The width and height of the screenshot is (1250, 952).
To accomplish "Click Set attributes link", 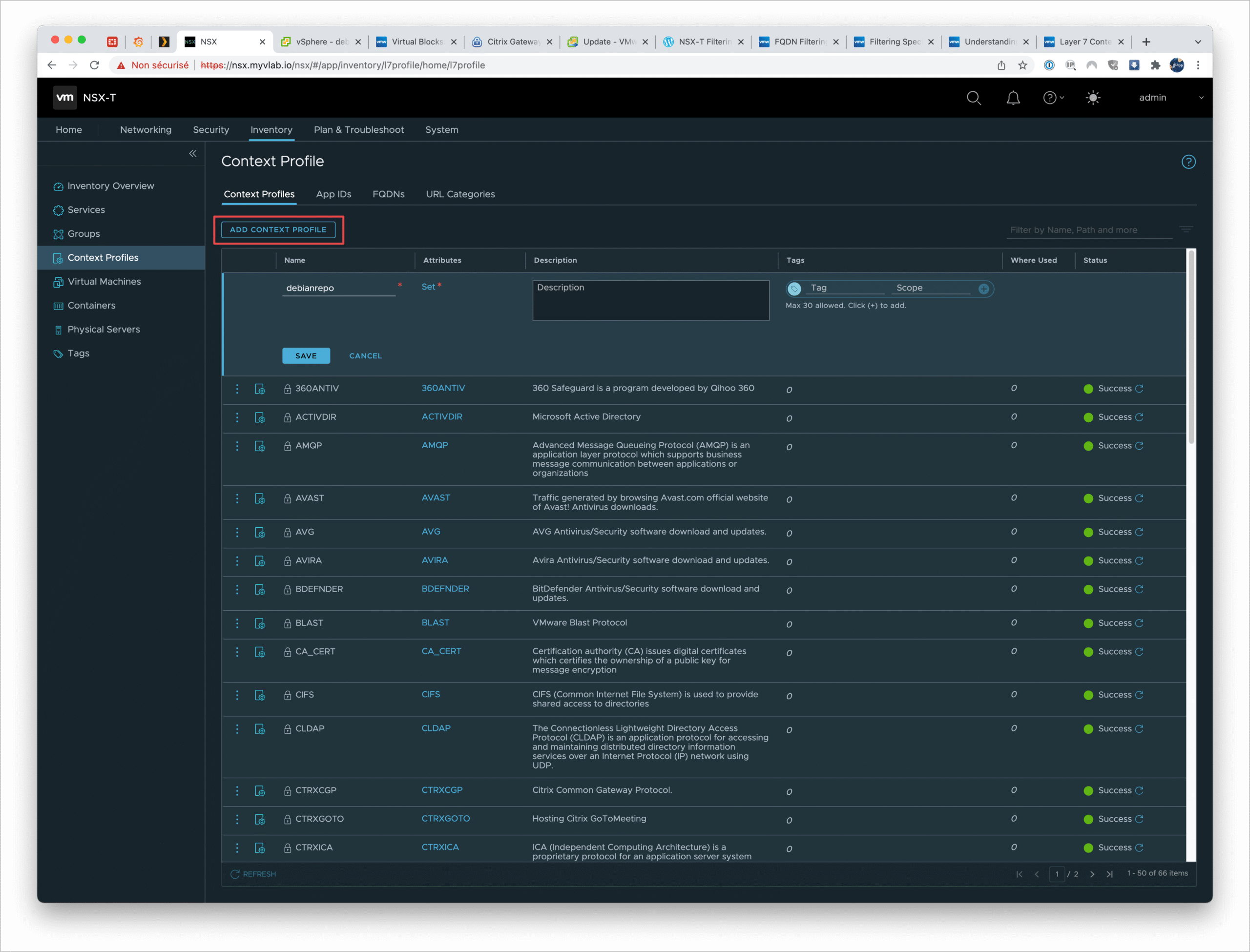I will point(428,287).
